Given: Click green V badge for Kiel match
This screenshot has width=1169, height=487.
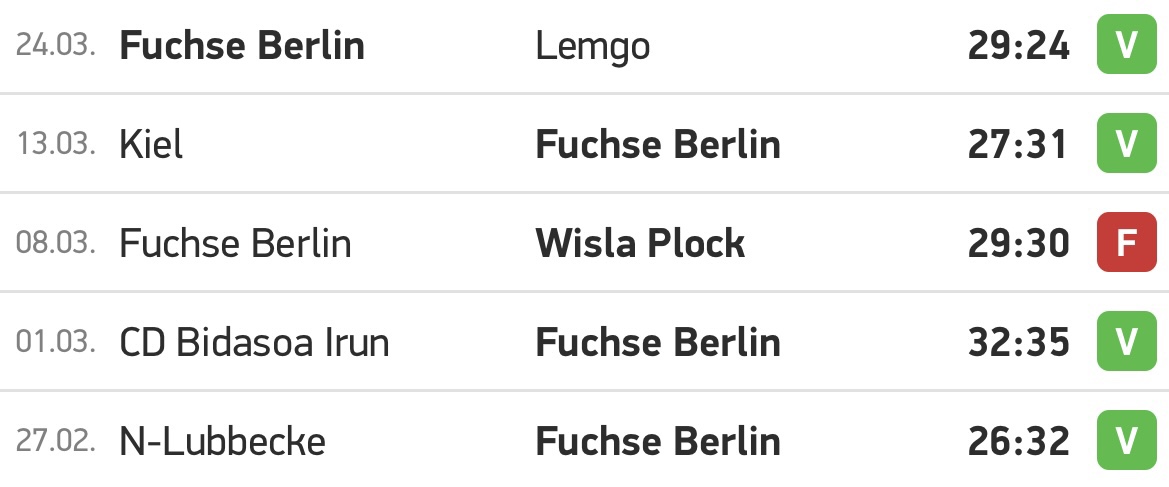Looking at the screenshot, I should click(1126, 144).
